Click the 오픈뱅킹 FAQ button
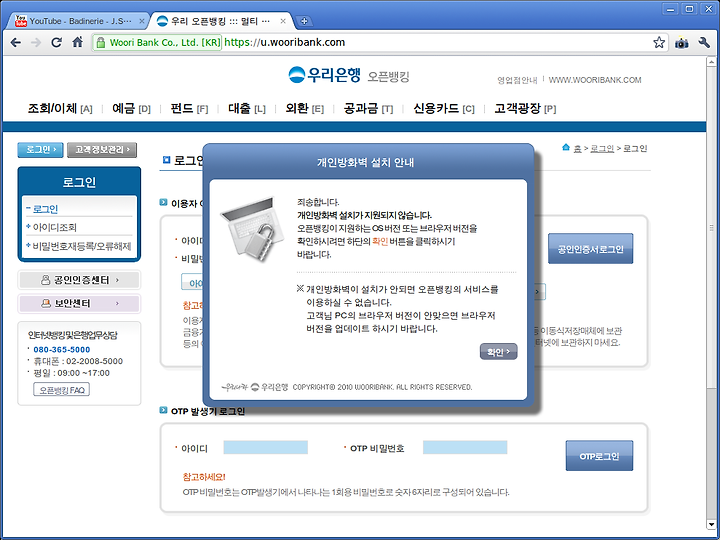 click(62, 390)
